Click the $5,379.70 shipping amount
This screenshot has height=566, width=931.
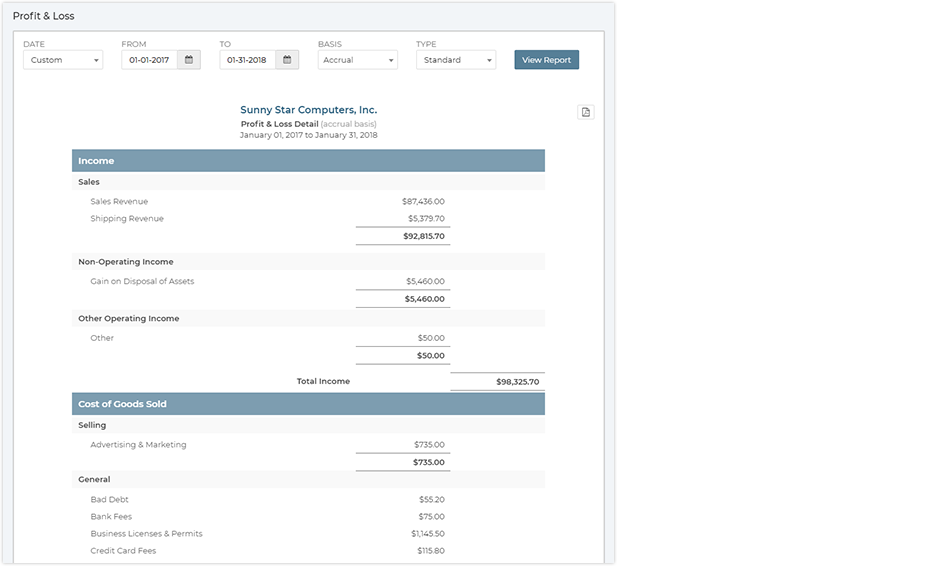(x=426, y=219)
